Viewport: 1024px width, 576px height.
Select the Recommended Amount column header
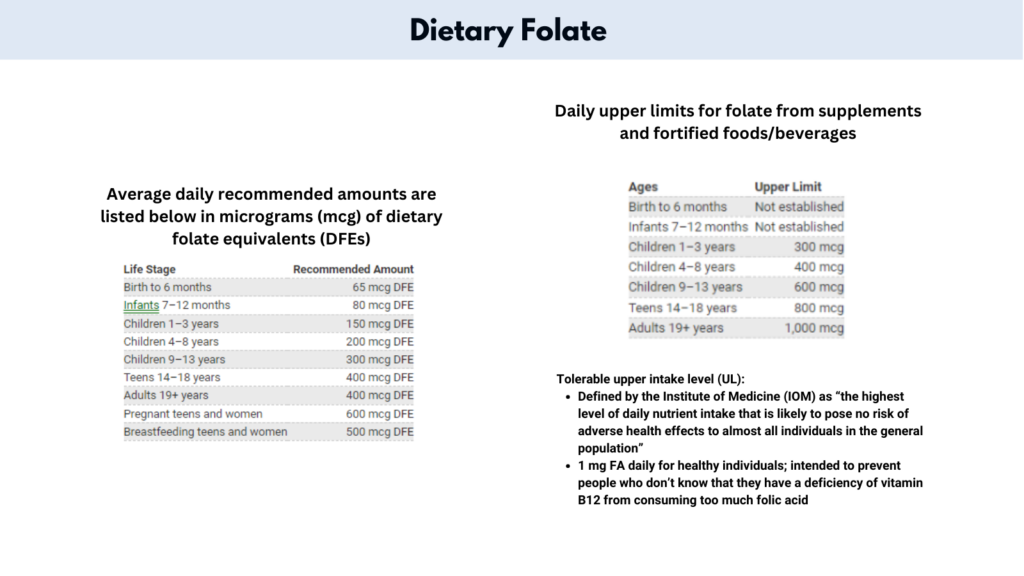(x=353, y=269)
